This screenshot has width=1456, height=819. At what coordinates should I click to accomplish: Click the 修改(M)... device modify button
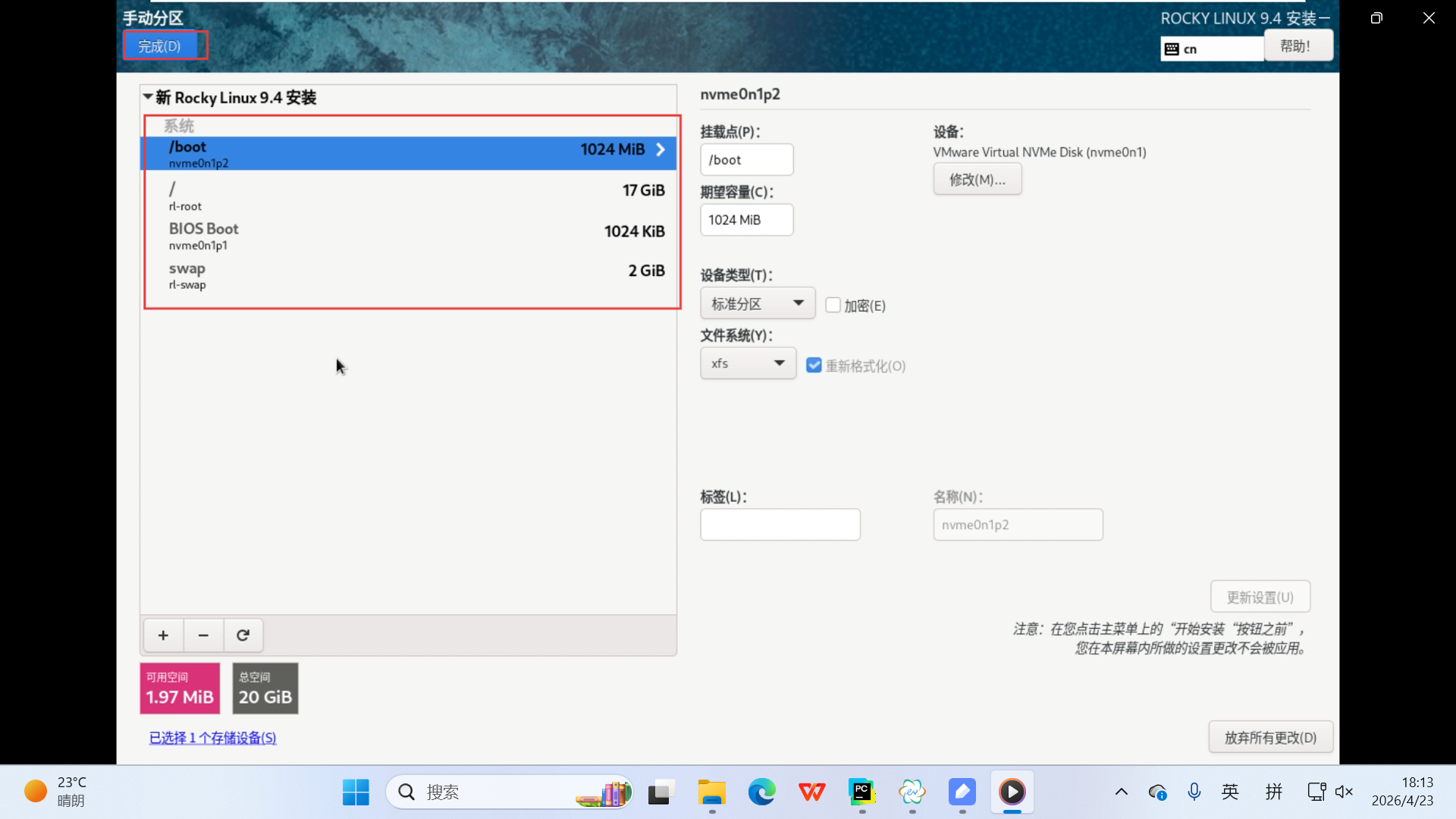[977, 180]
